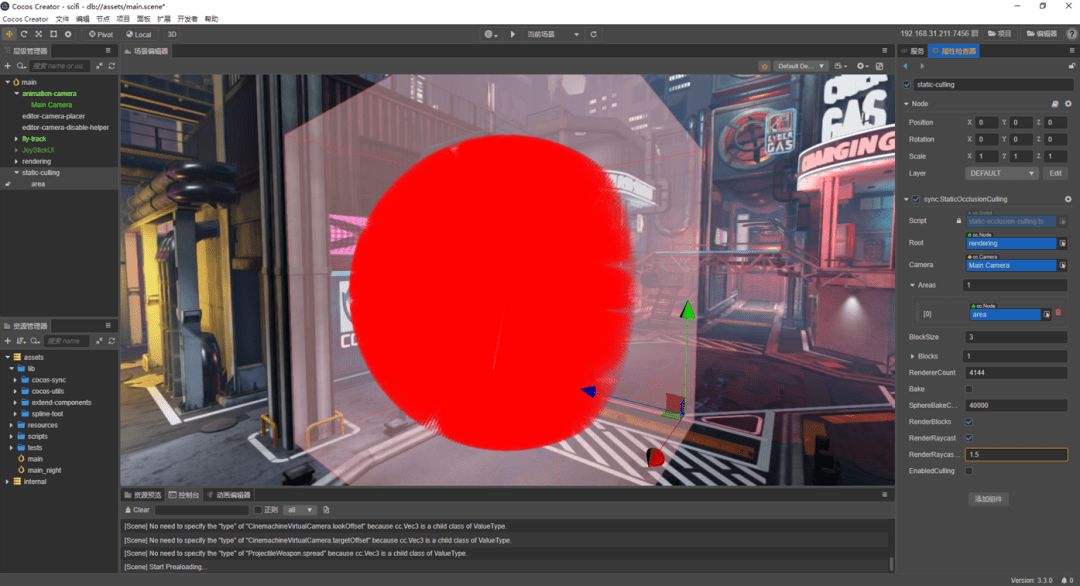1080x586 pixels.
Task: Open preview platform dropdown in top toolbar
Action: click(x=490, y=34)
